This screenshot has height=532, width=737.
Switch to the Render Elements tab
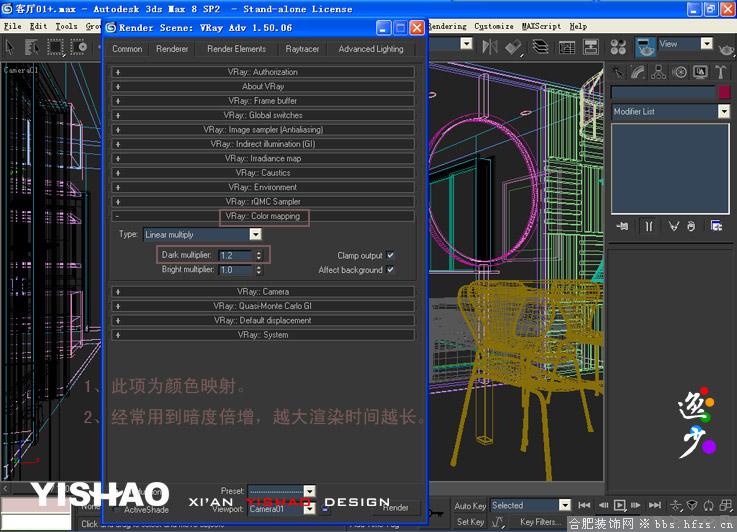[x=236, y=49]
